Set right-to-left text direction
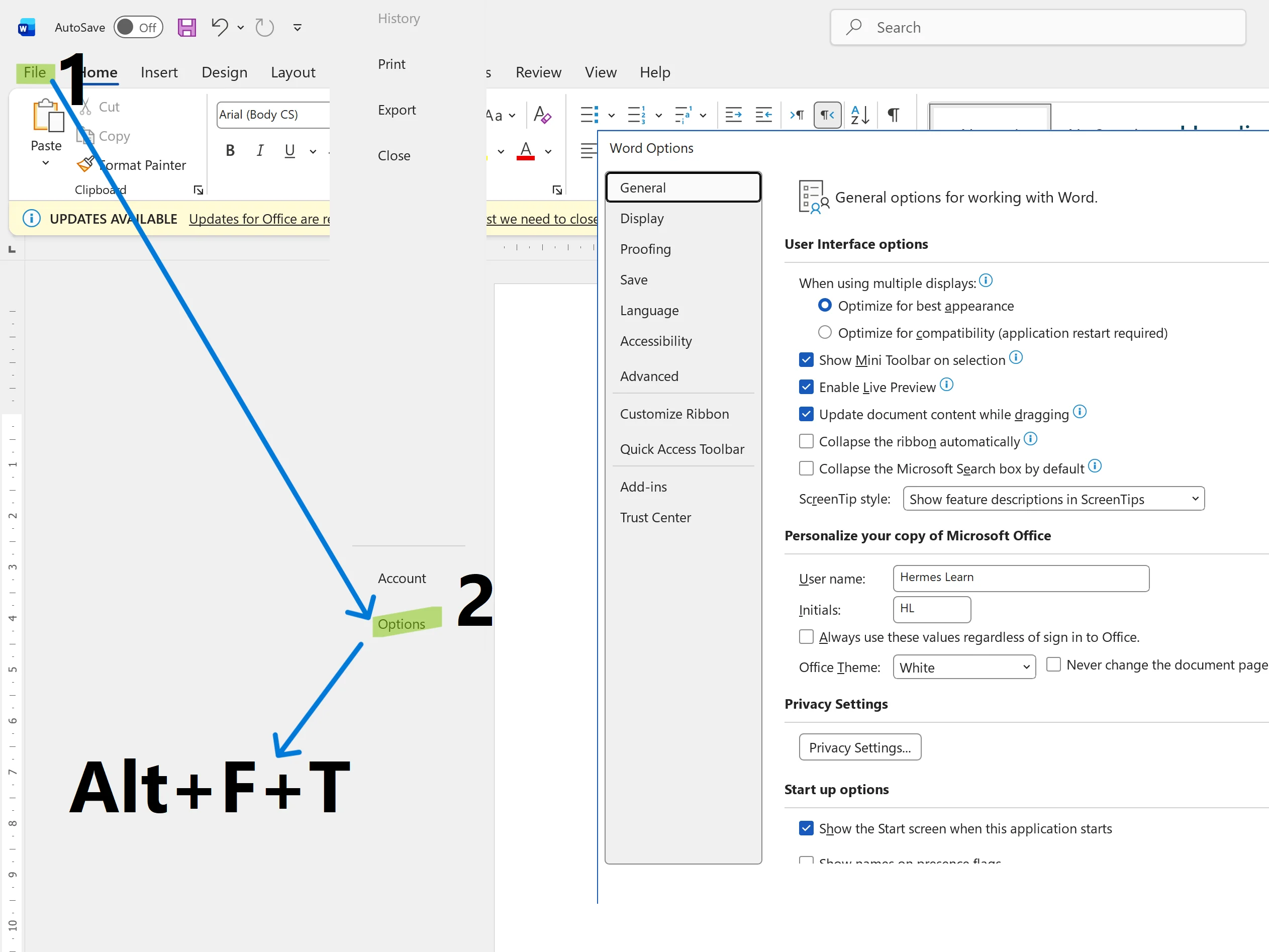 click(x=827, y=115)
